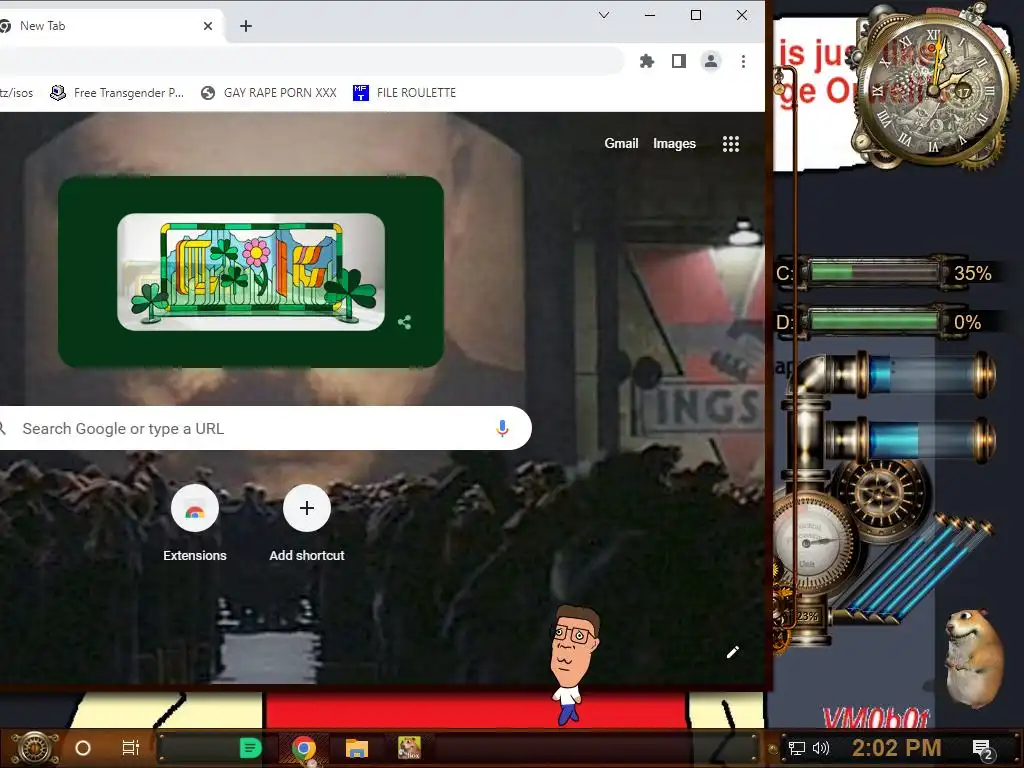
Task: Open the Free Transgender P... bookmark
Action: click(118, 93)
